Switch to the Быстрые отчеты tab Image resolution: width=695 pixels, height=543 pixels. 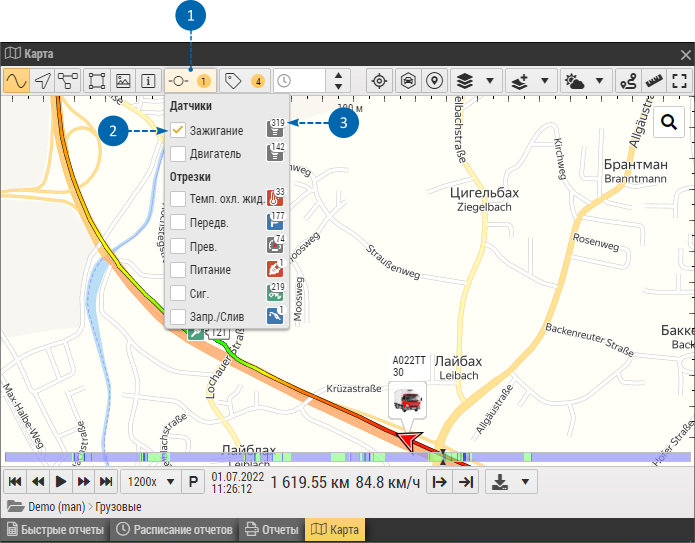pos(55,530)
